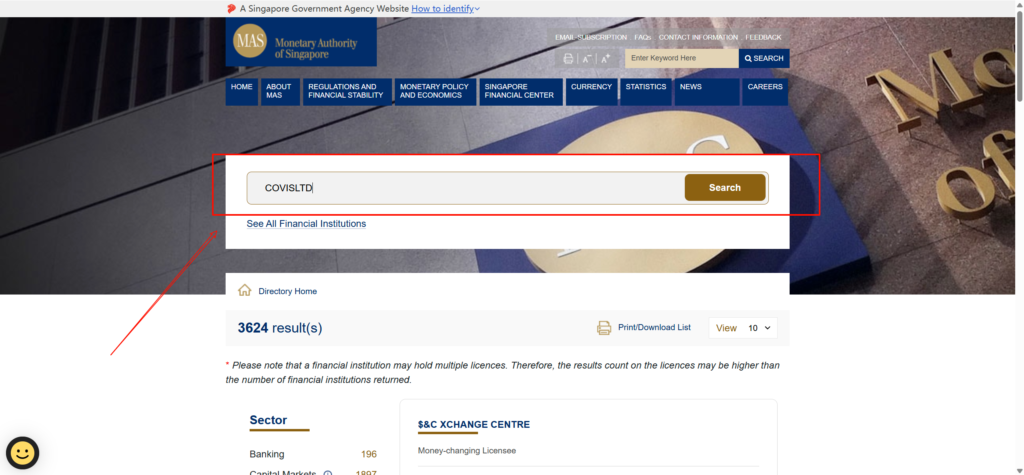Viewport: 1024px width, 475px height.
Task: Open the Monetary Policy and Economics menu
Action: click(435, 91)
